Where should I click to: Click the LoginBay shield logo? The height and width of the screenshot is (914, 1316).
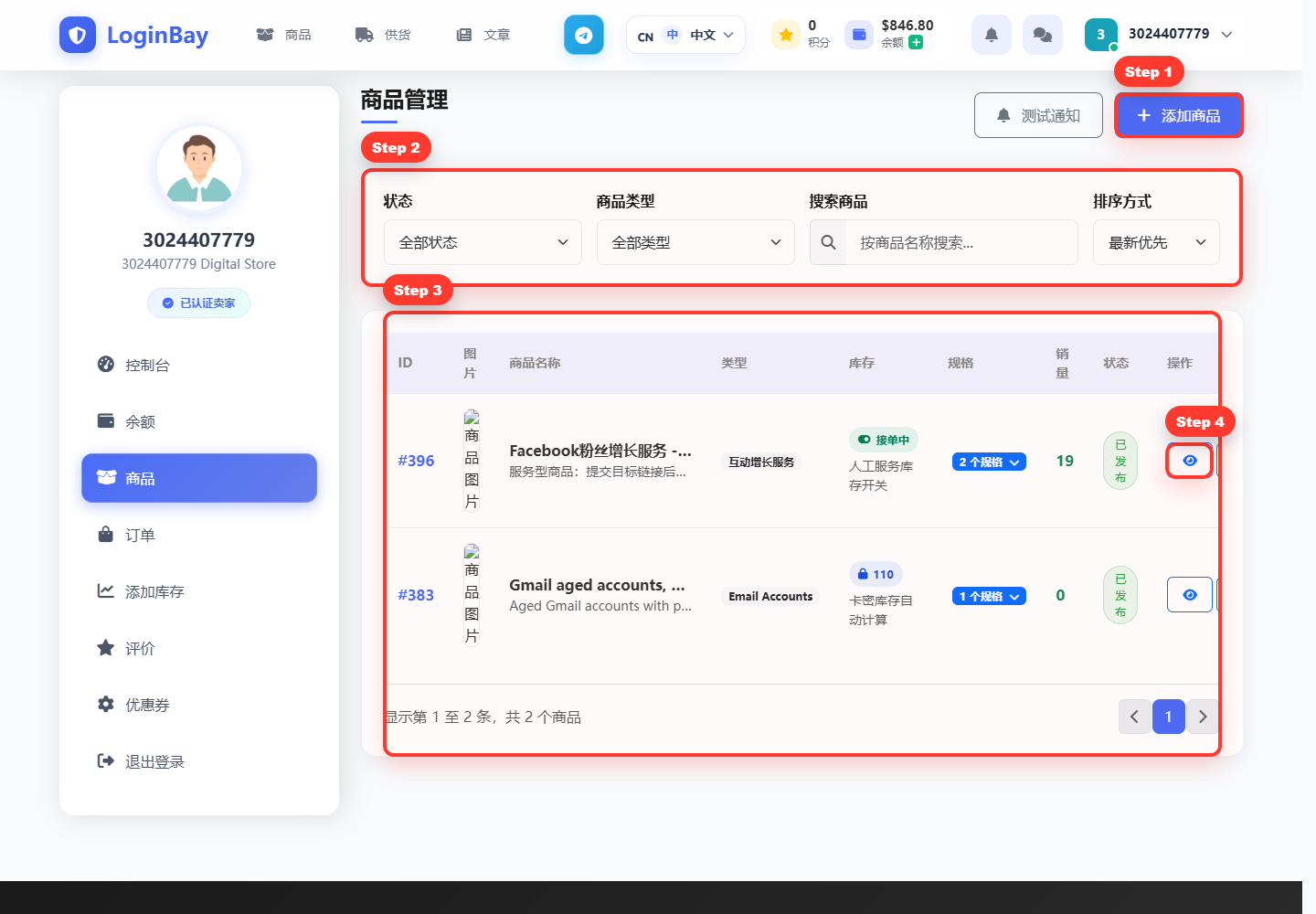(78, 35)
